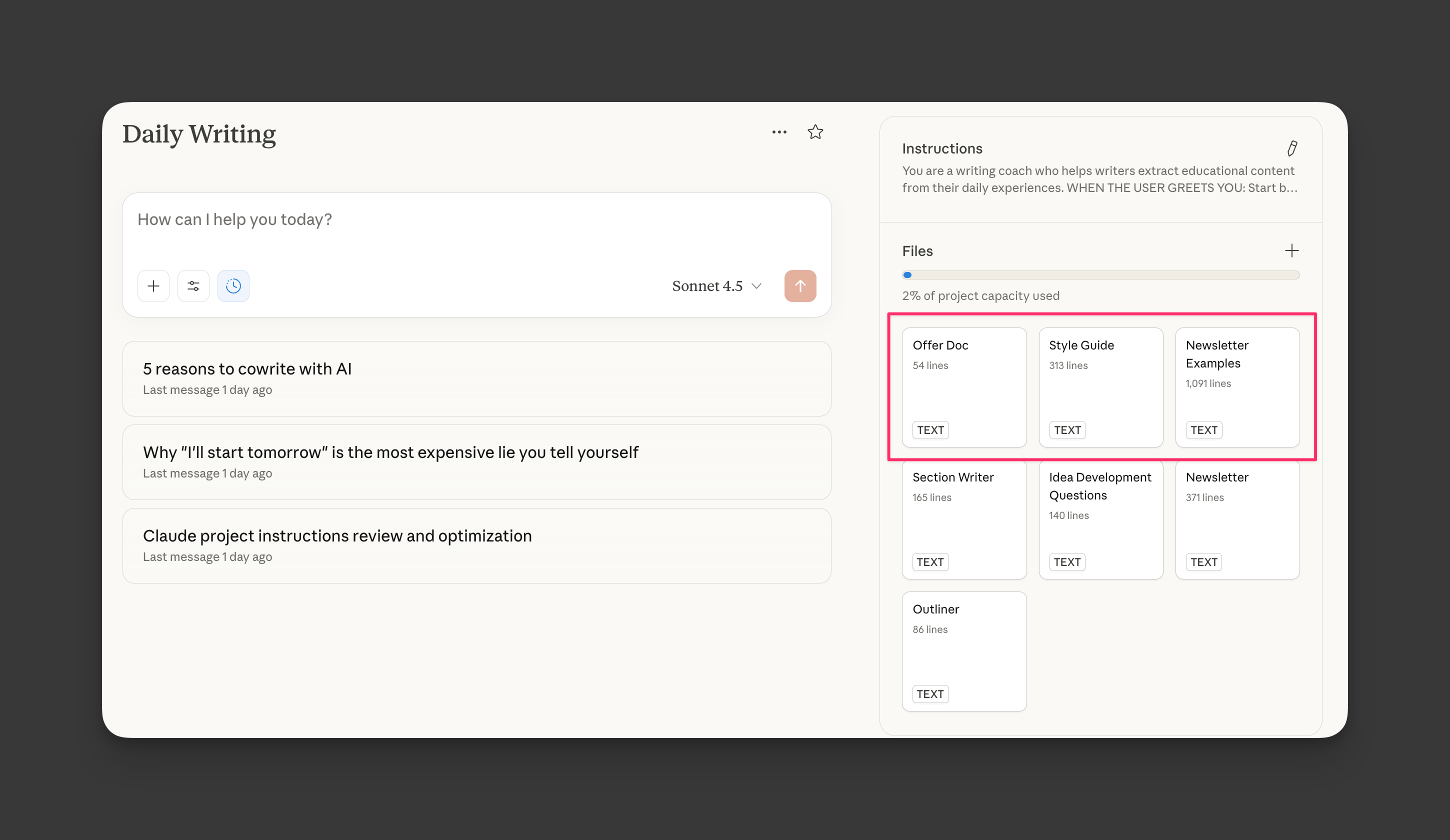
Task: Open the Outliner file card
Action: pos(964,651)
